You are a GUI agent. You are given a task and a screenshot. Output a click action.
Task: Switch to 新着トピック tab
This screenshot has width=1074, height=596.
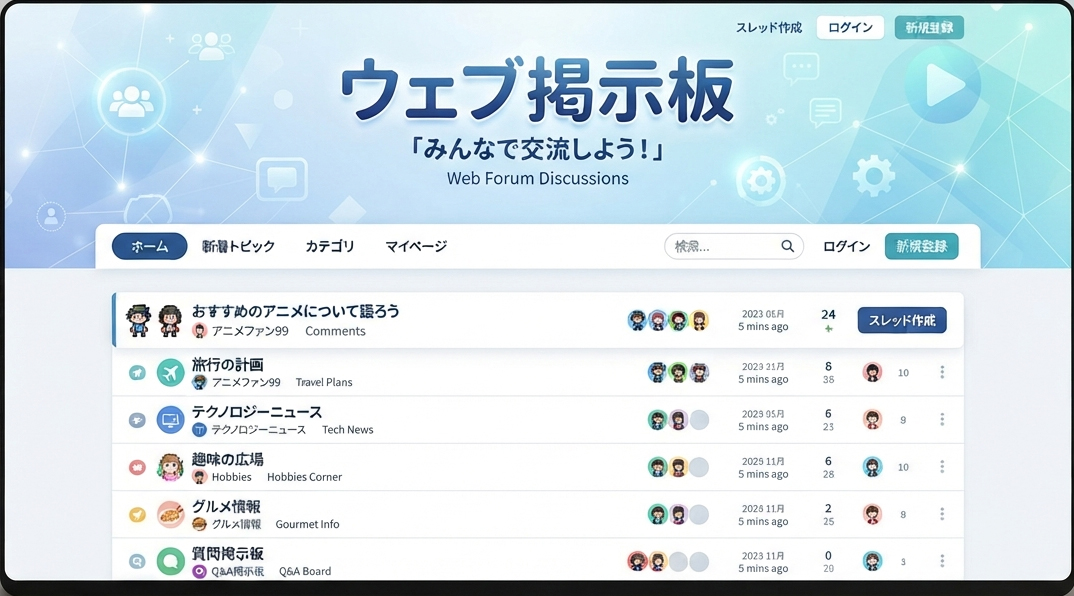(x=238, y=246)
